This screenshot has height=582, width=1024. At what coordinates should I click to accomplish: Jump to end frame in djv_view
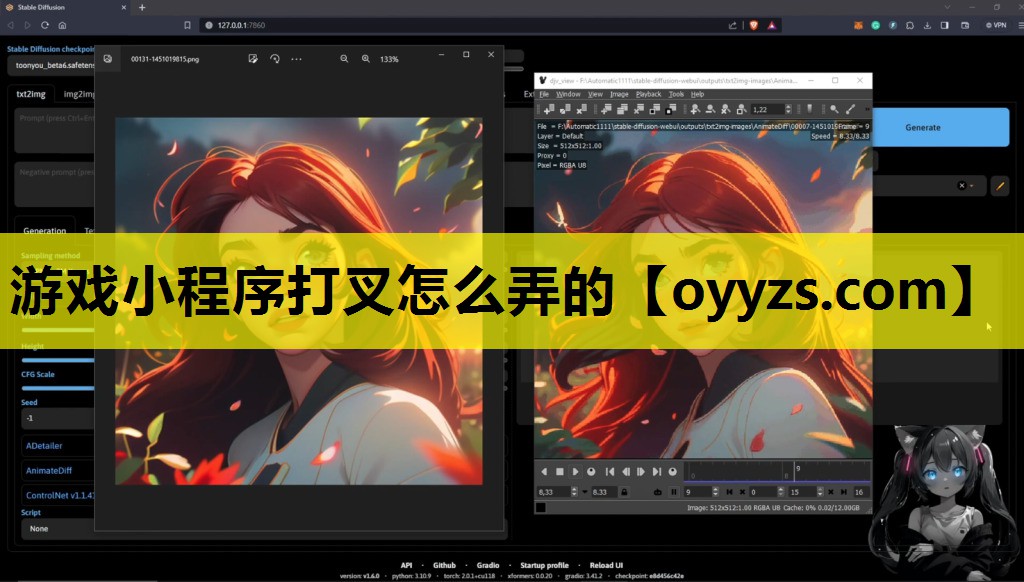click(657, 472)
